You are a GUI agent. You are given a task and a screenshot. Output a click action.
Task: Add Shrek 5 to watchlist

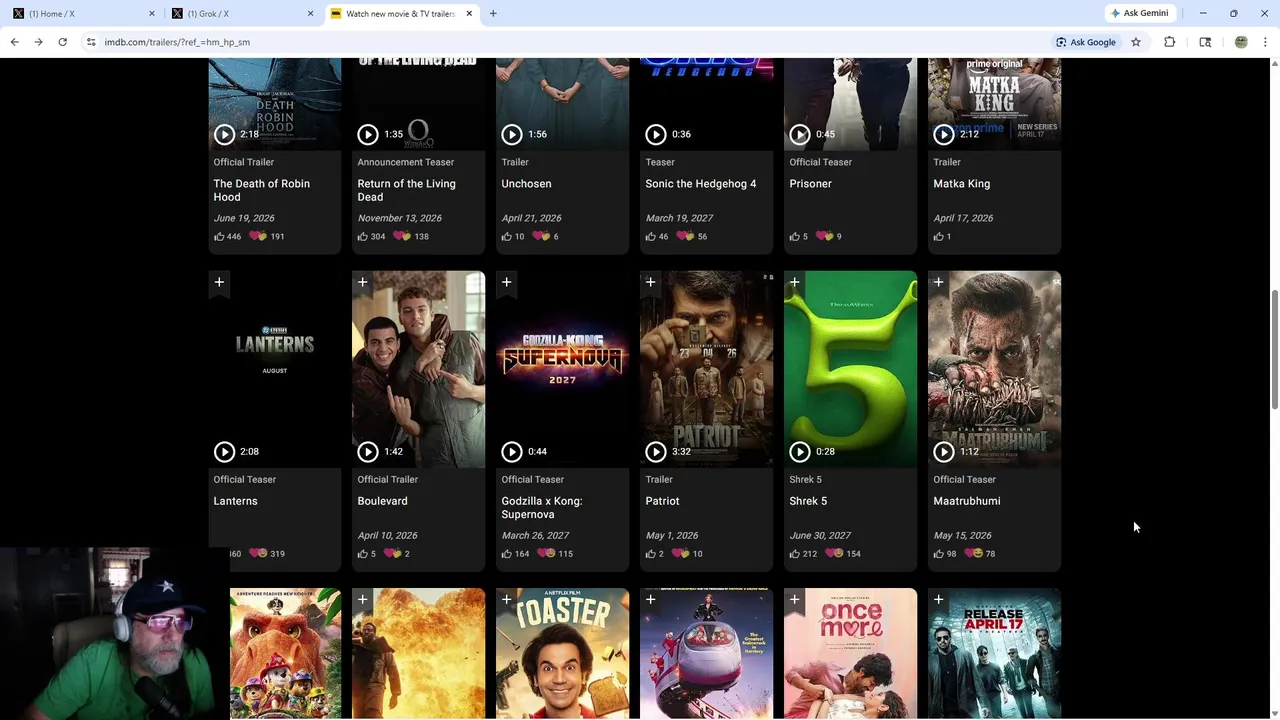pos(795,283)
